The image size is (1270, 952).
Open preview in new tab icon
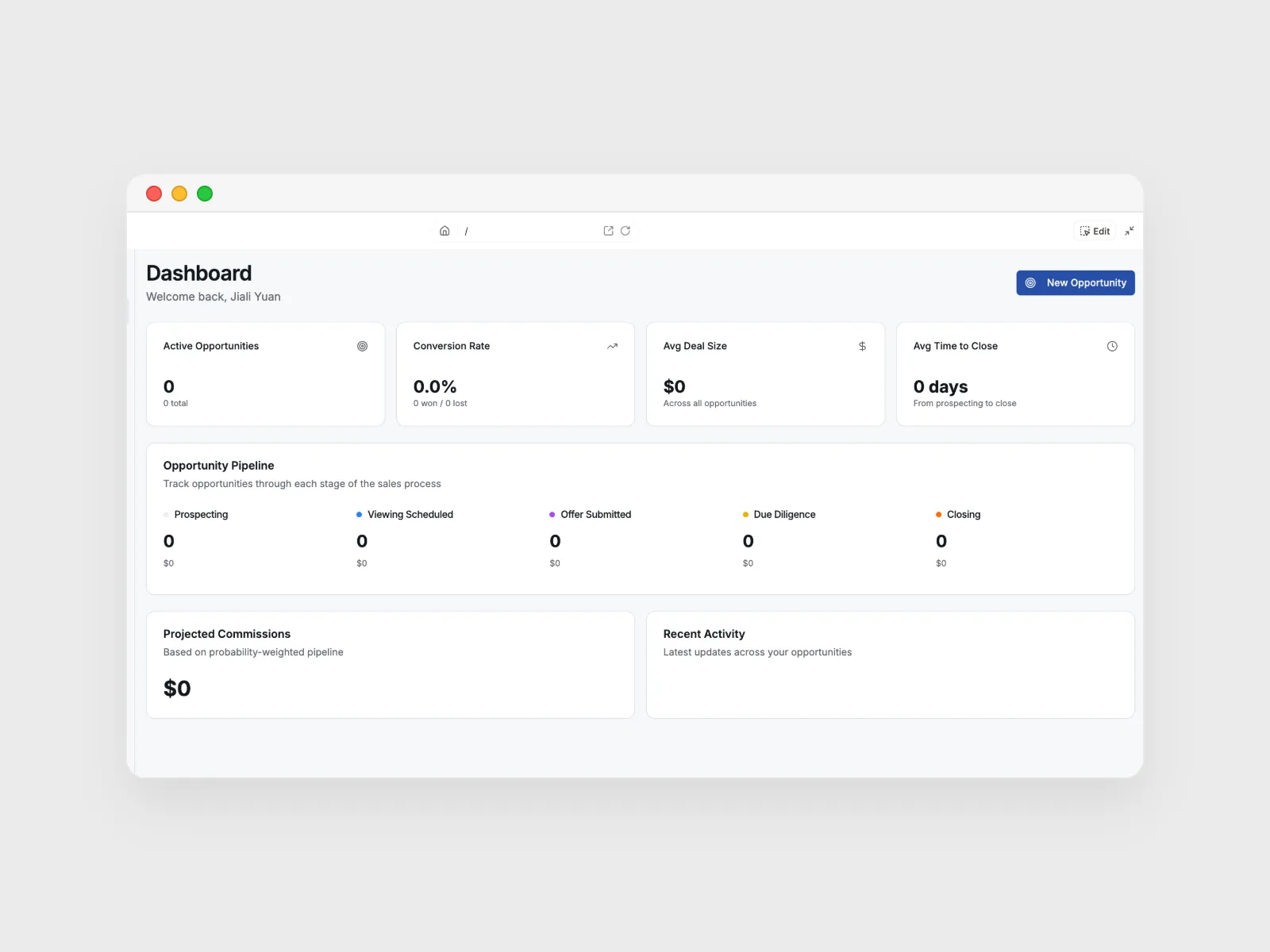(608, 231)
